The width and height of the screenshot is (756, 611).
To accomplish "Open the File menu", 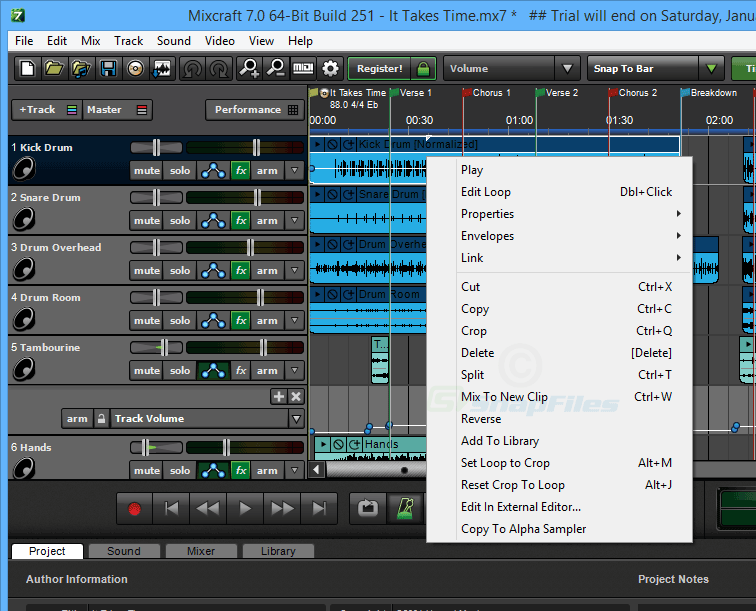I will point(24,41).
